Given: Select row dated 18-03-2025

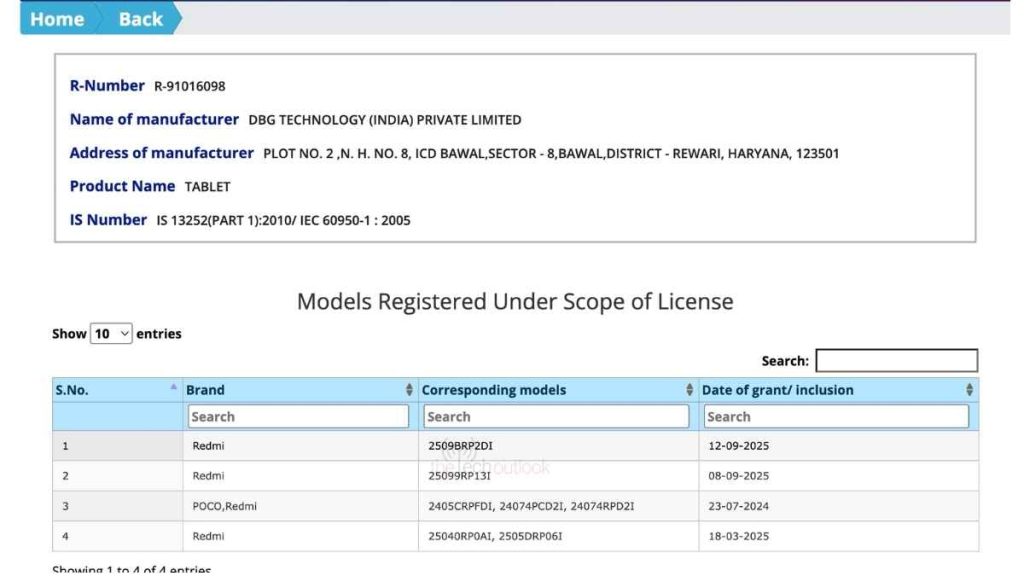Looking at the screenshot, I should [x=739, y=536].
